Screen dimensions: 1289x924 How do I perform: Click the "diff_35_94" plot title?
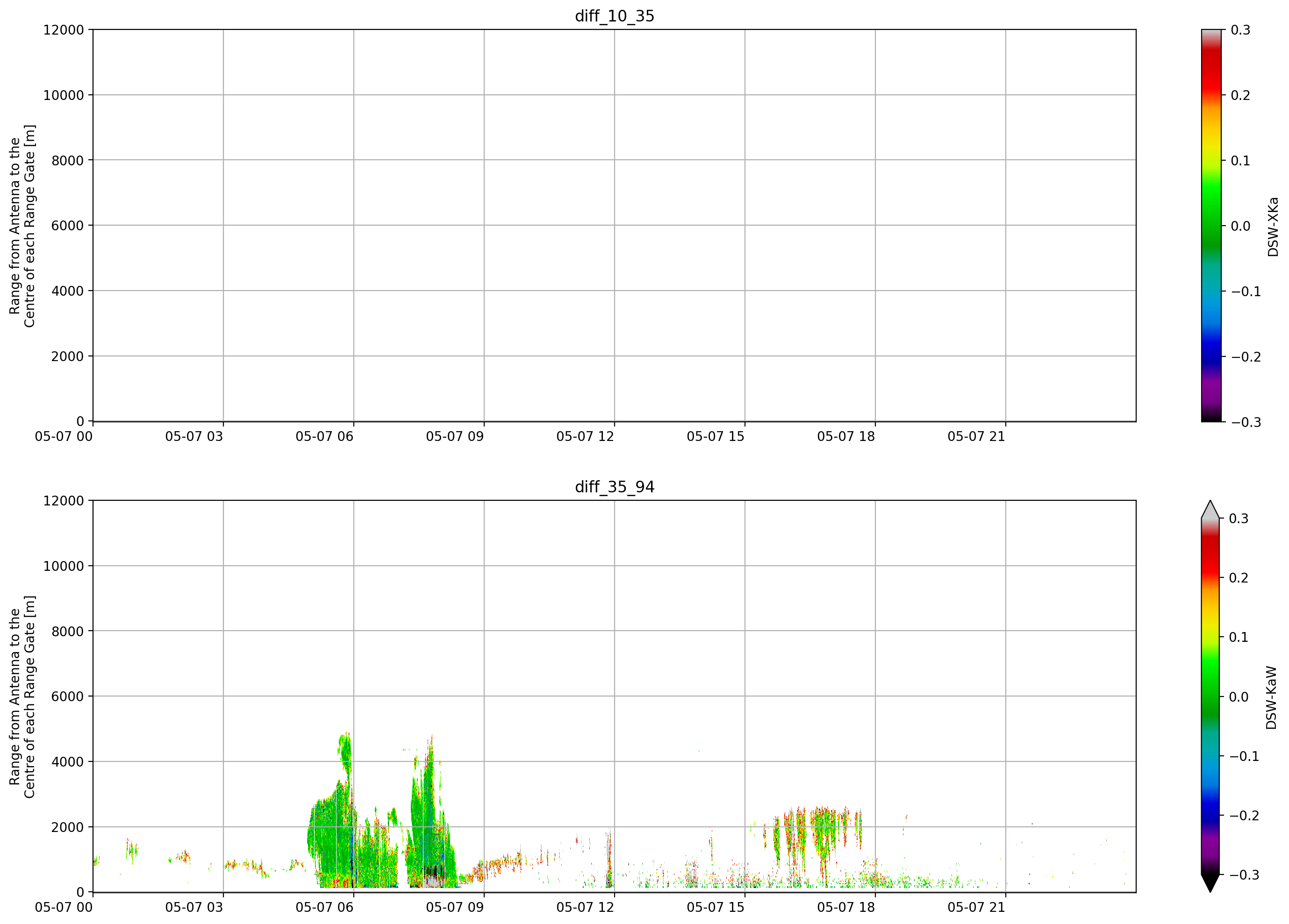[x=615, y=487]
